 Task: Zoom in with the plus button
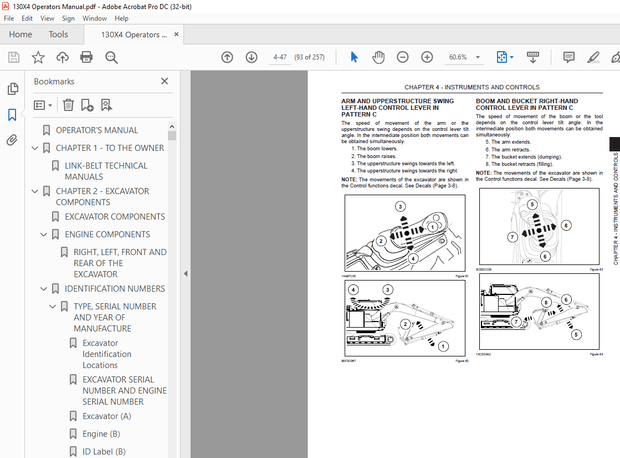coord(427,57)
